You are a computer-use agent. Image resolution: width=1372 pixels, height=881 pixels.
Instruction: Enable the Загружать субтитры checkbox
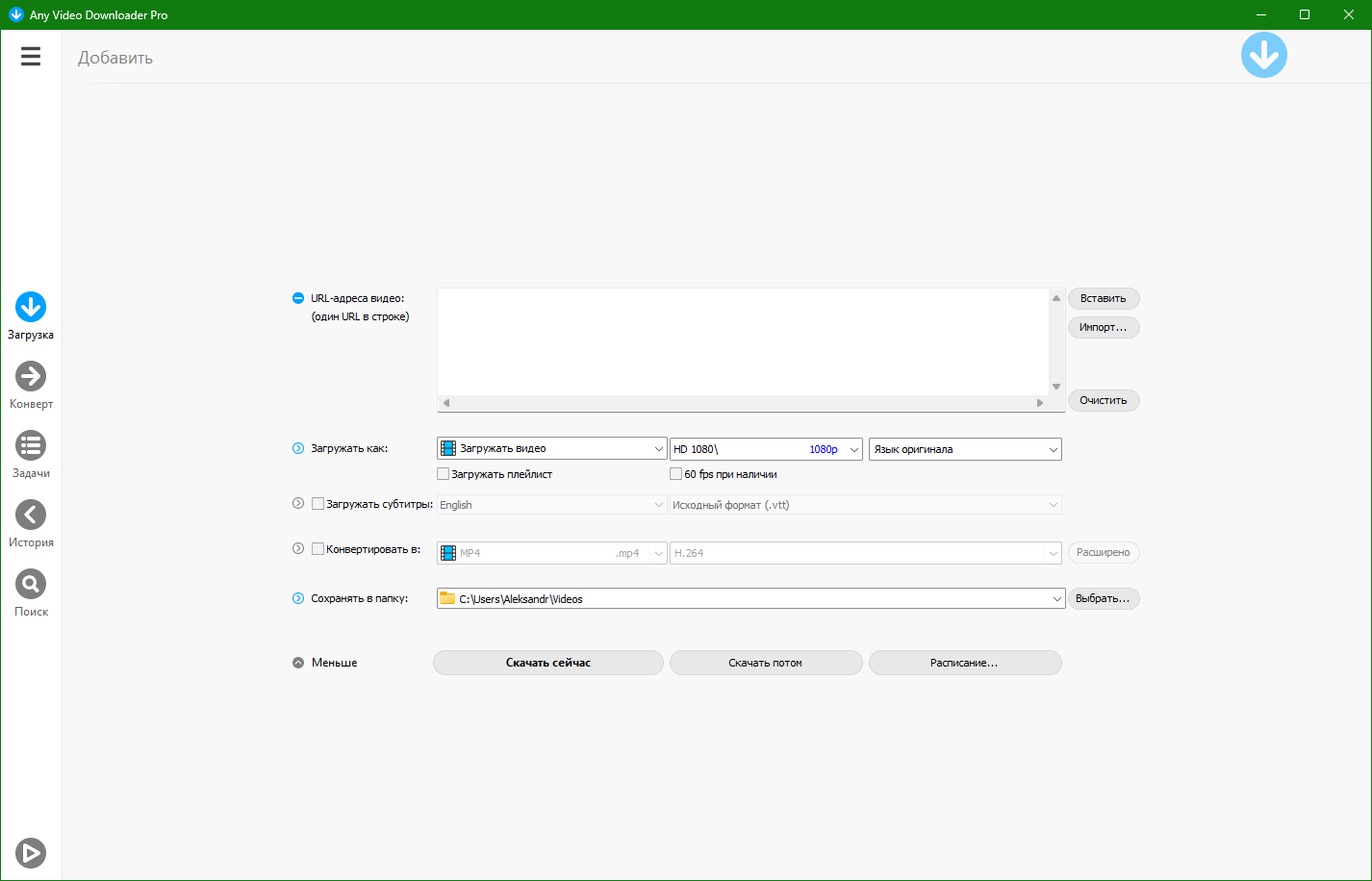pyautogui.click(x=318, y=504)
